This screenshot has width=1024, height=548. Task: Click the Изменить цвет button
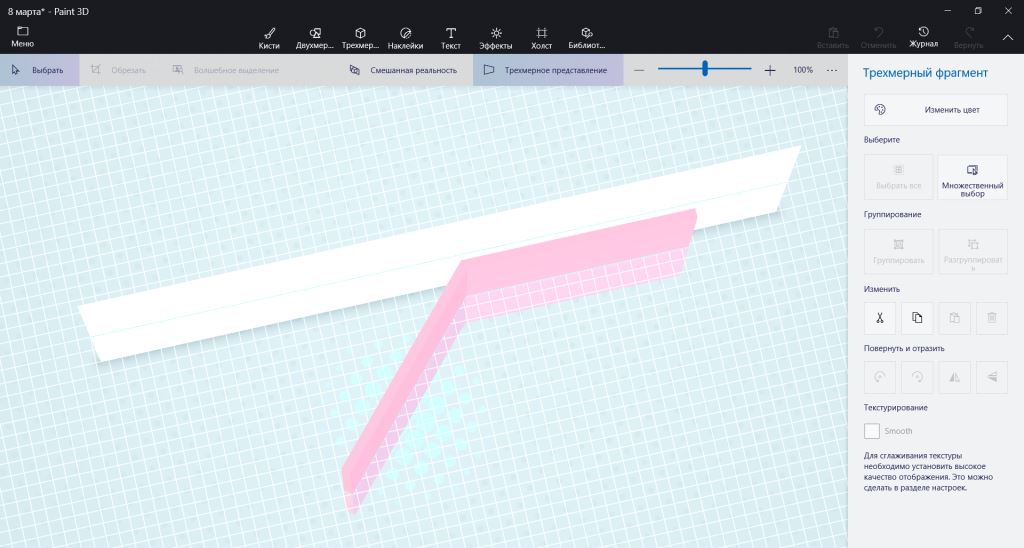[935, 110]
